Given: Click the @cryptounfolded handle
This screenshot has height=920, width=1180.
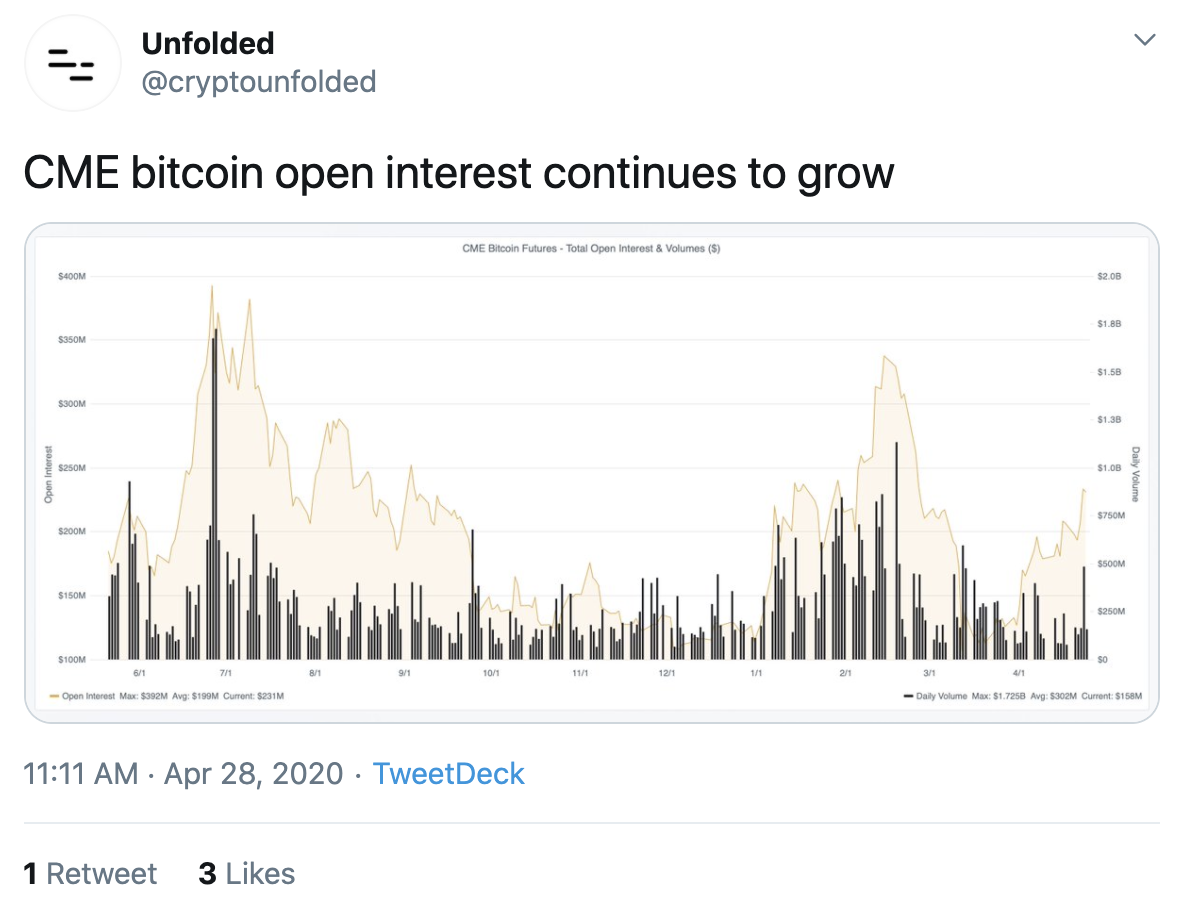Looking at the screenshot, I should (259, 81).
